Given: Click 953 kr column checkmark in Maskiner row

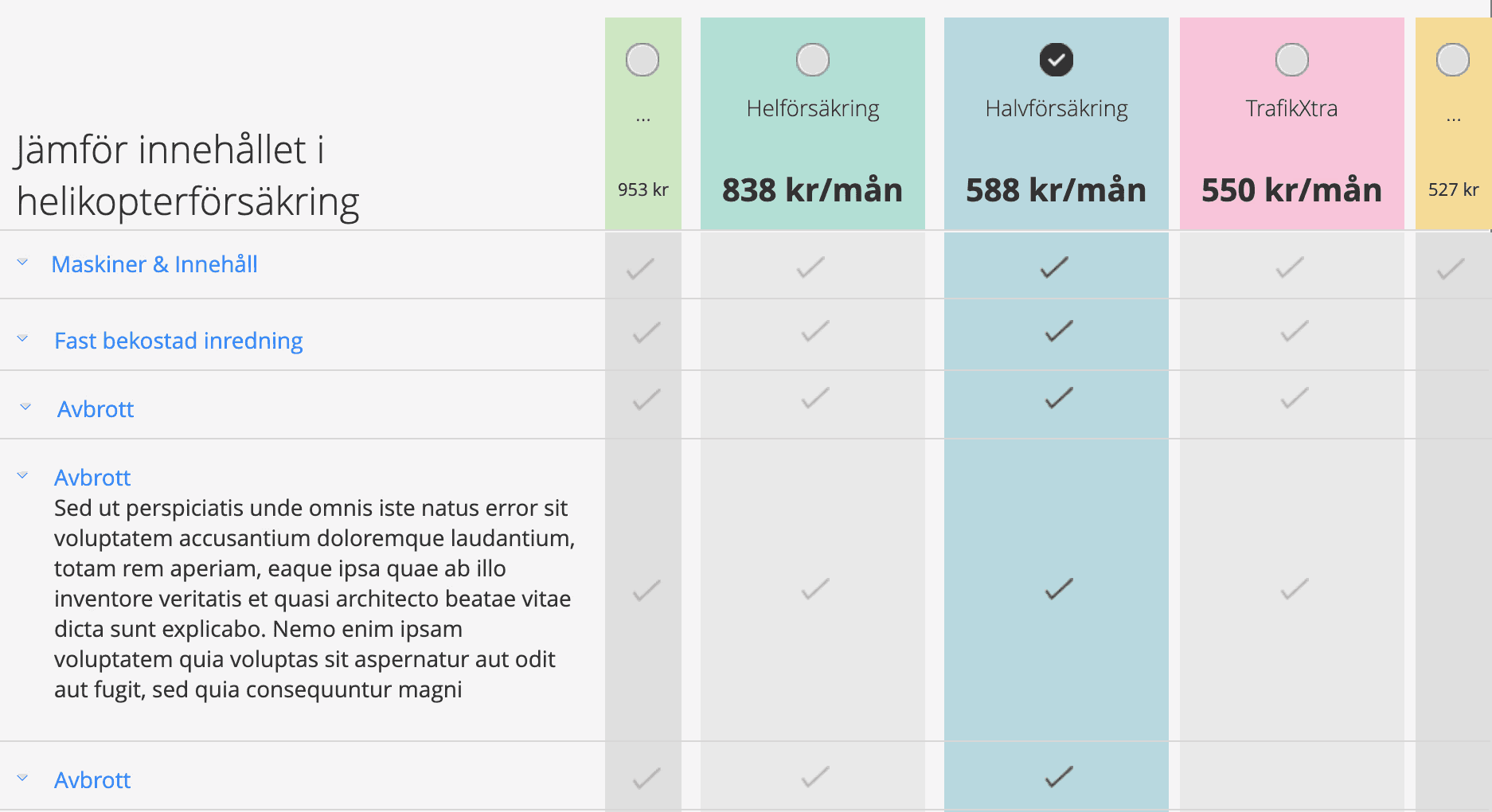Looking at the screenshot, I should click(641, 269).
